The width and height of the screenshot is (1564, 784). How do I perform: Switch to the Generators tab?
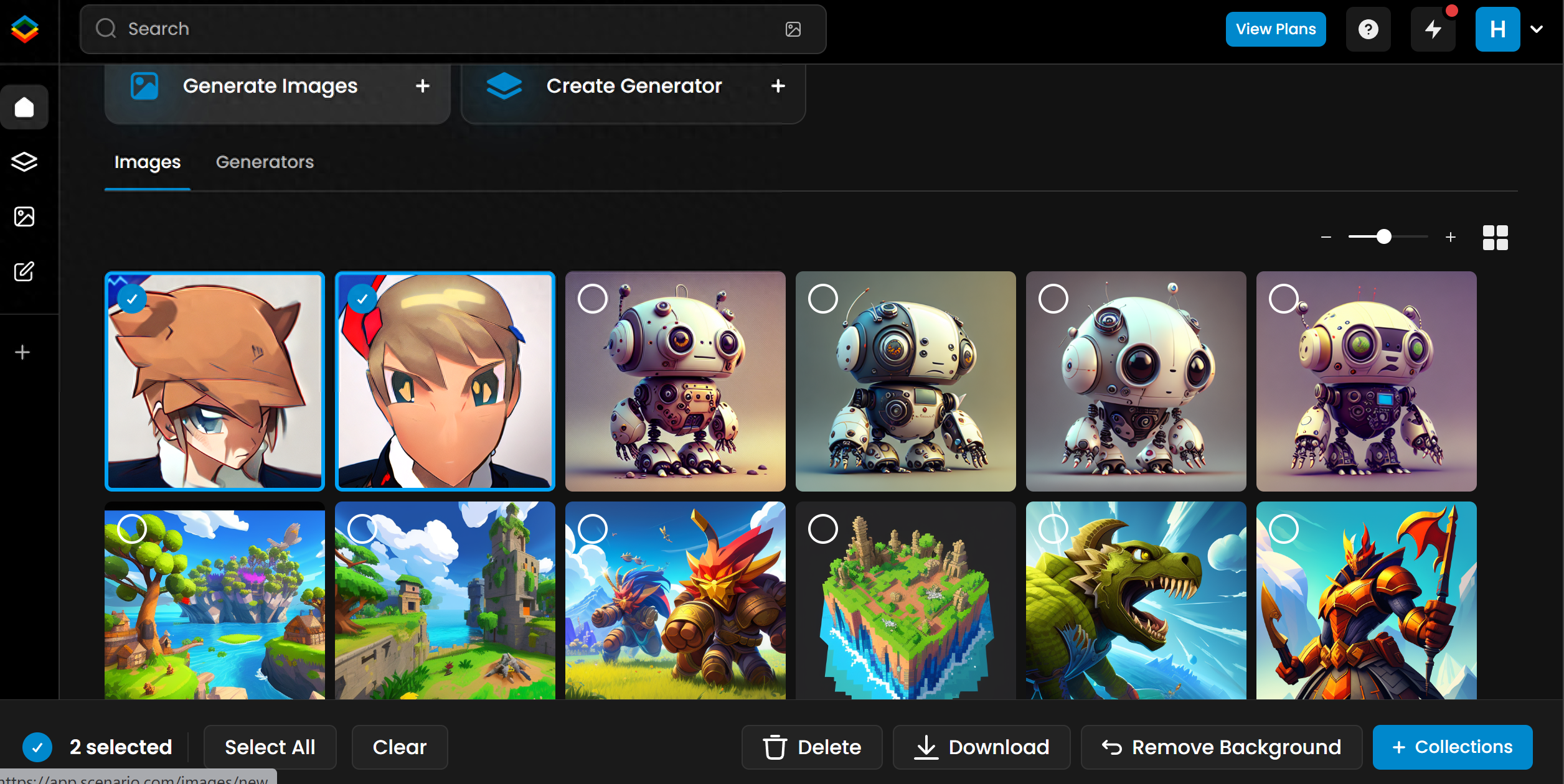click(x=265, y=162)
